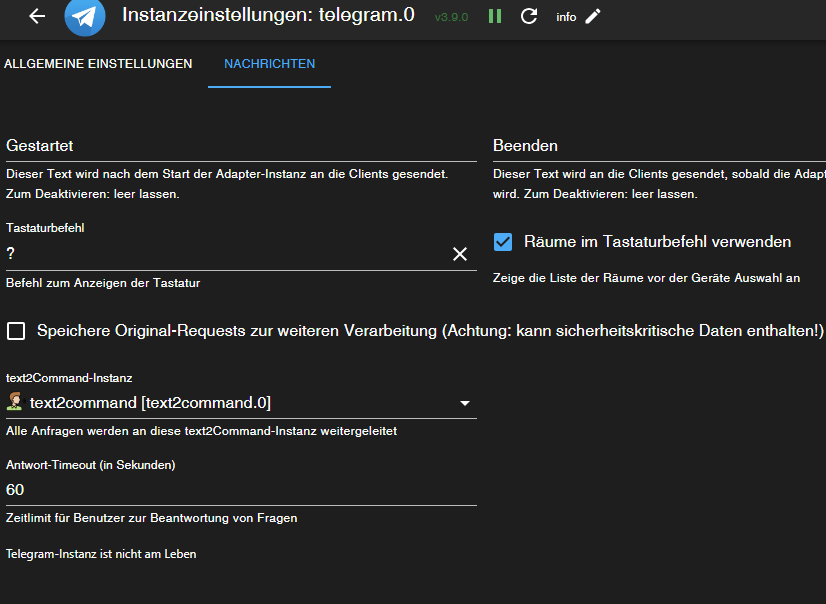Click the v3.9.0 version label
This screenshot has width=826, height=604.
[x=451, y=17]
